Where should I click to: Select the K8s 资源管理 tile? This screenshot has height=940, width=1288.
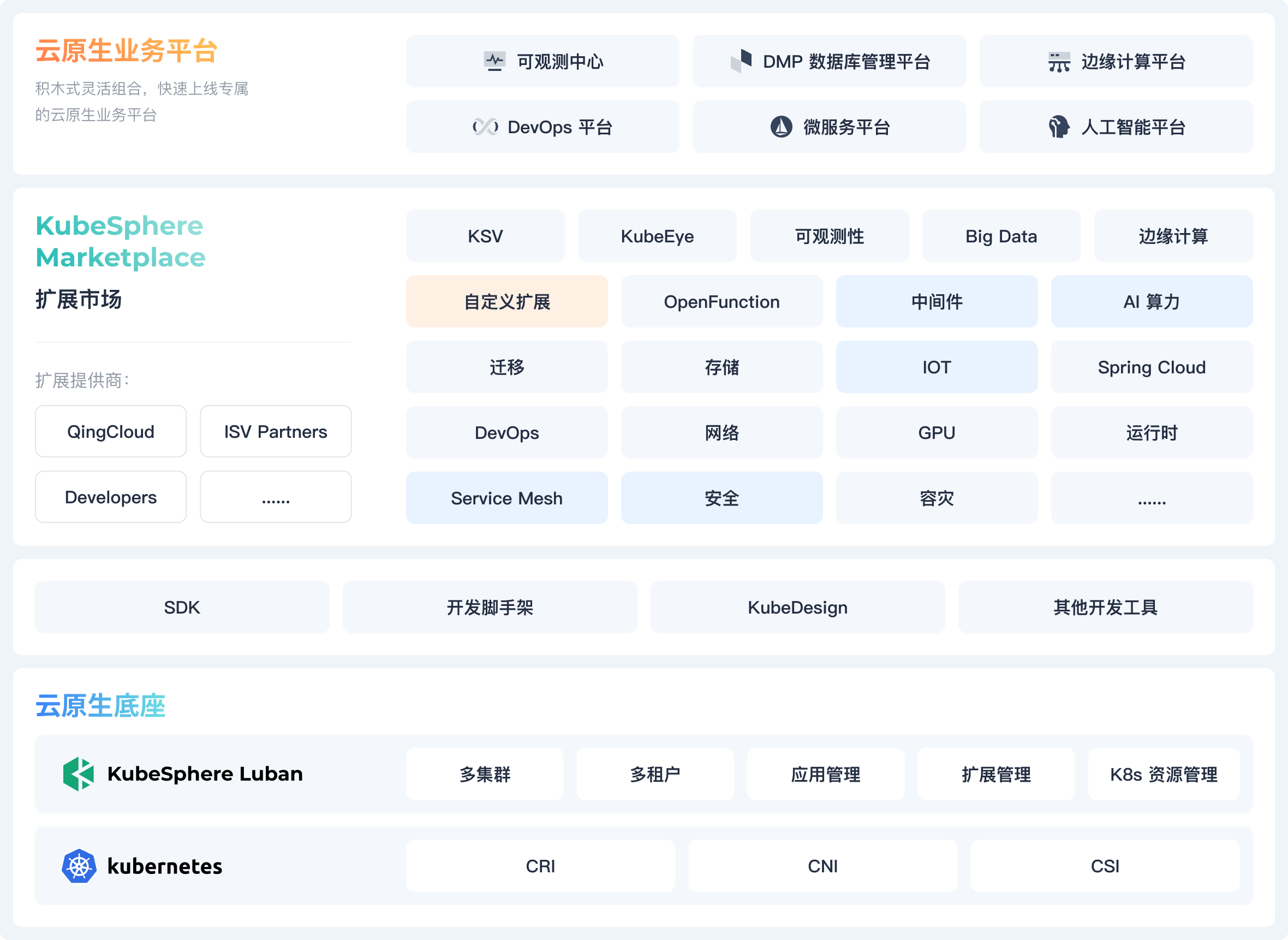tap(1164, 774)
